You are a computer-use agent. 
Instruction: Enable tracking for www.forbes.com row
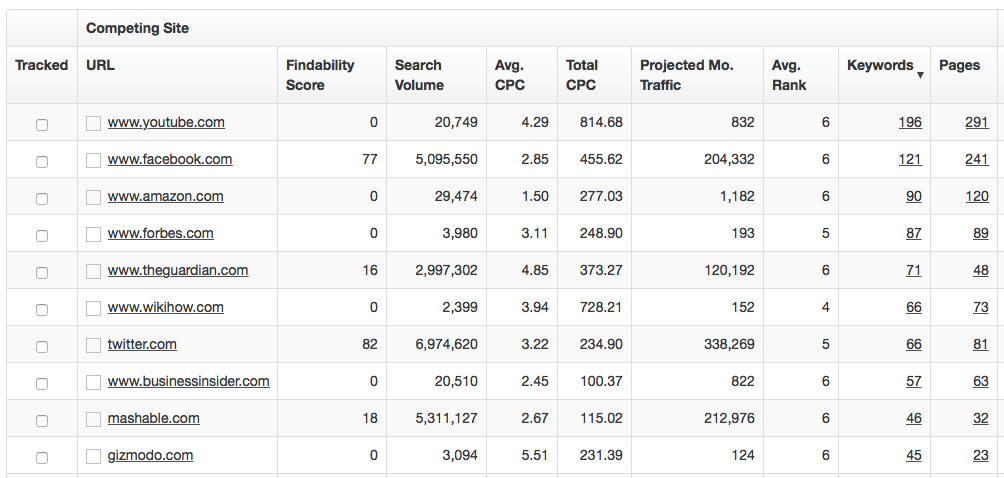(41, 235)
